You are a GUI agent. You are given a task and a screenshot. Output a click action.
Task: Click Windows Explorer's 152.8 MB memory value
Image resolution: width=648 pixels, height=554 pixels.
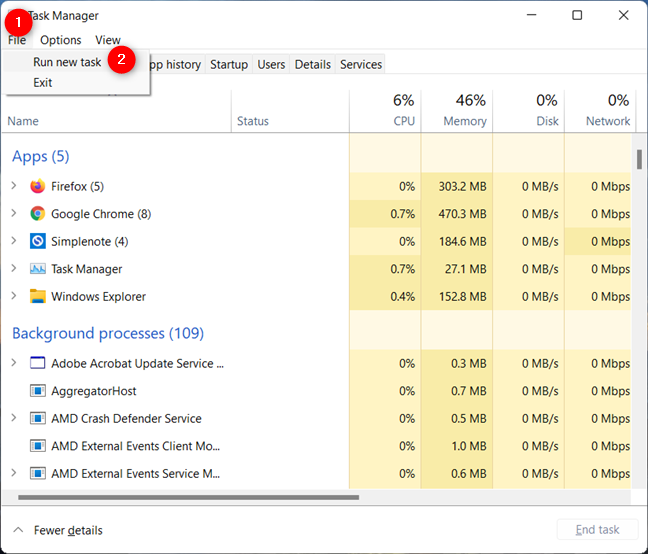point(462,297)
